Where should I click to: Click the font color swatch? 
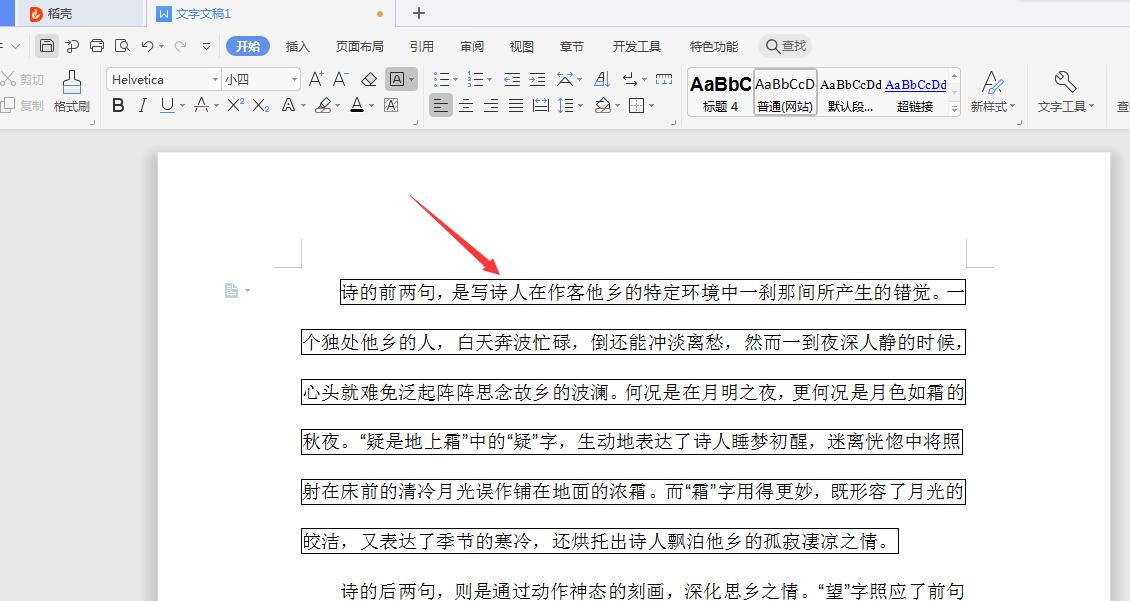pyautogui.click(x=357, y=104)
